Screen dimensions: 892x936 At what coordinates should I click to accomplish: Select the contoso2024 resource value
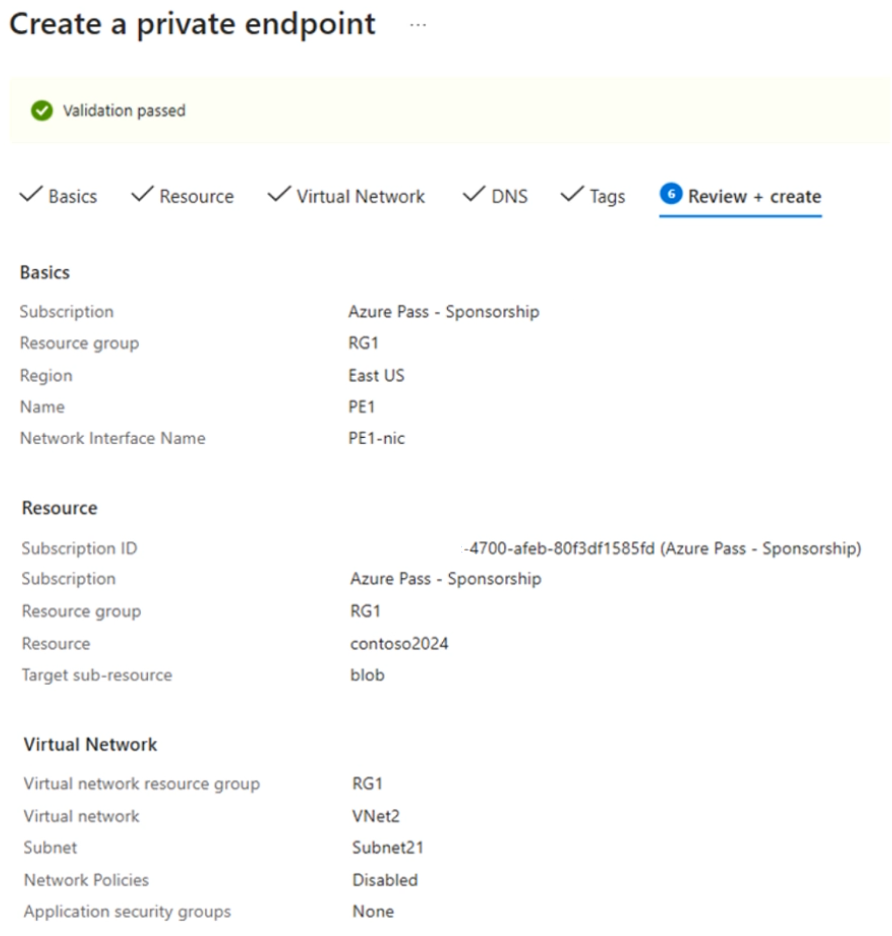[x=399, y=643]
